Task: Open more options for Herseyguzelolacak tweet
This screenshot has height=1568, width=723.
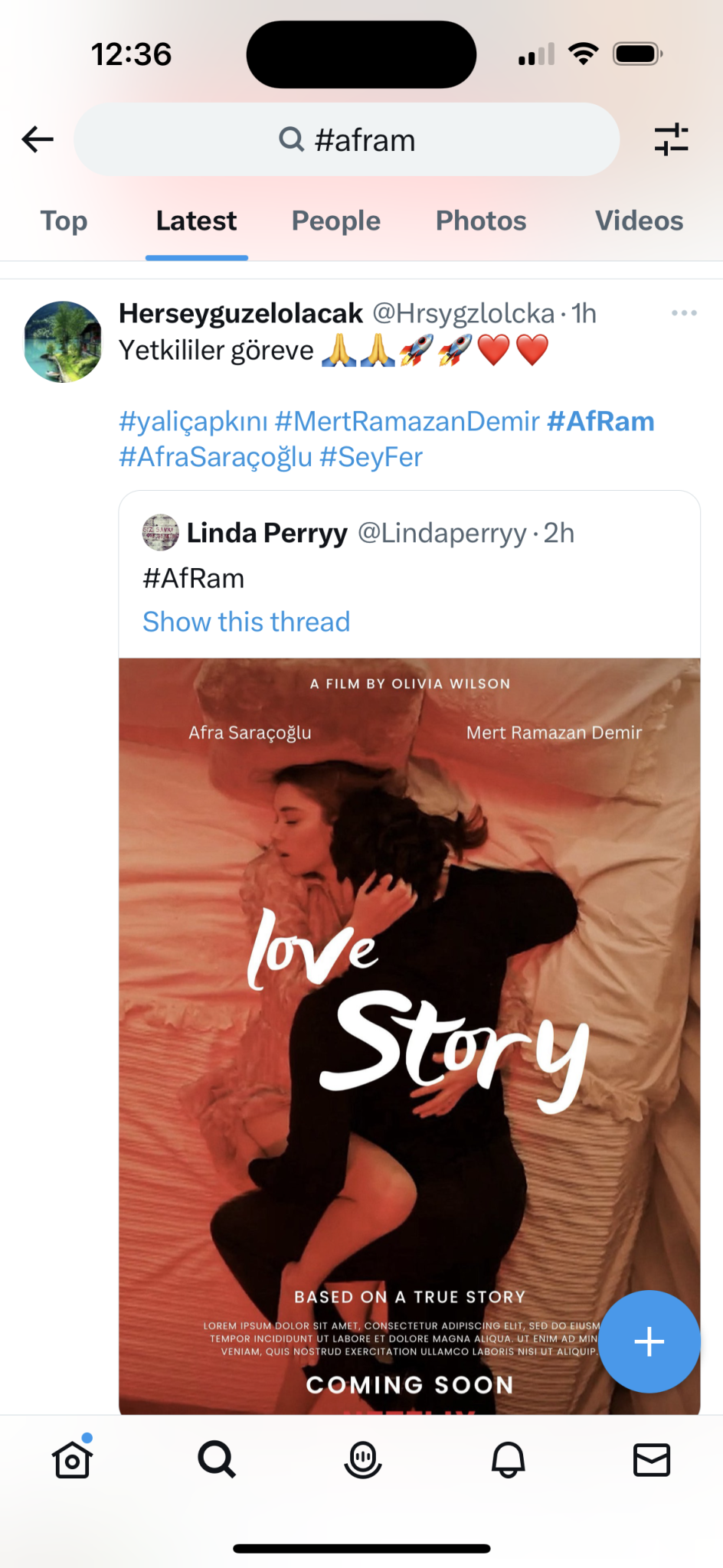Action: [684, 312]
